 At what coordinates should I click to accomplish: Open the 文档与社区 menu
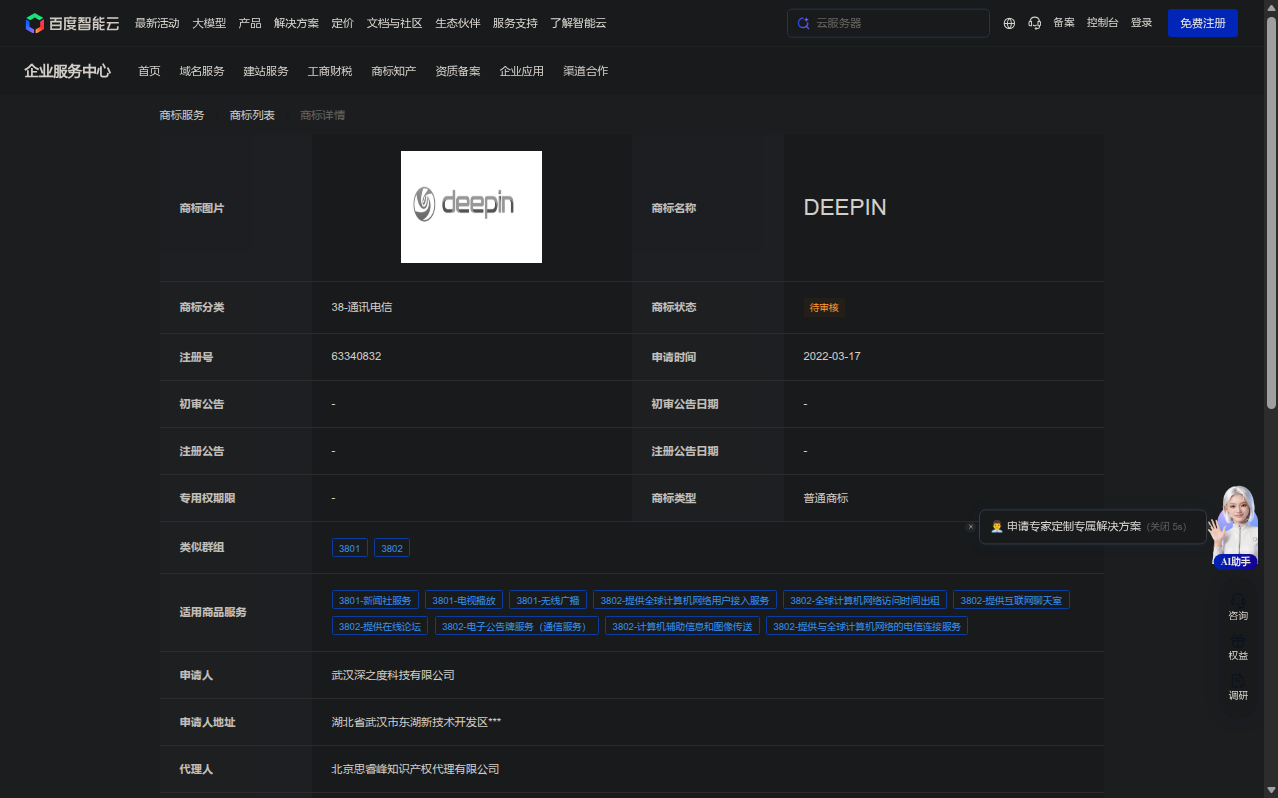395,23
